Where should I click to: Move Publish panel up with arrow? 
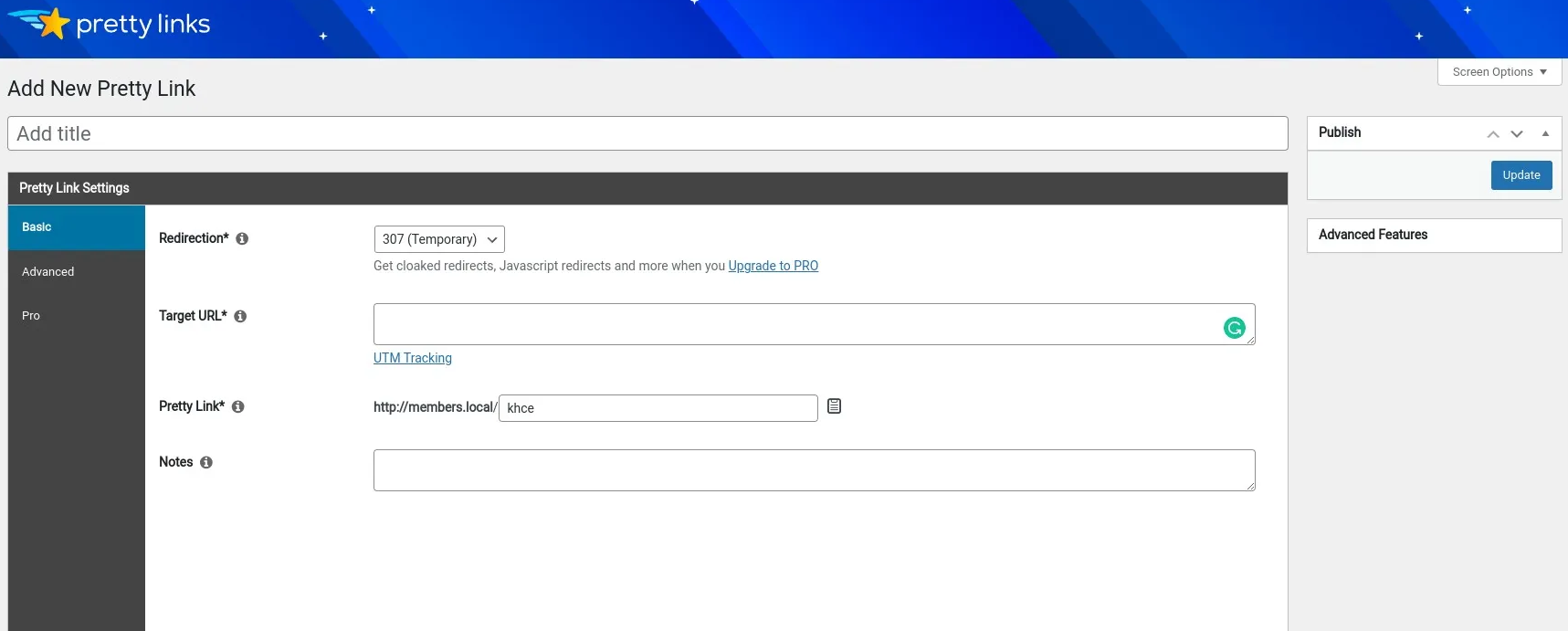1493,133
